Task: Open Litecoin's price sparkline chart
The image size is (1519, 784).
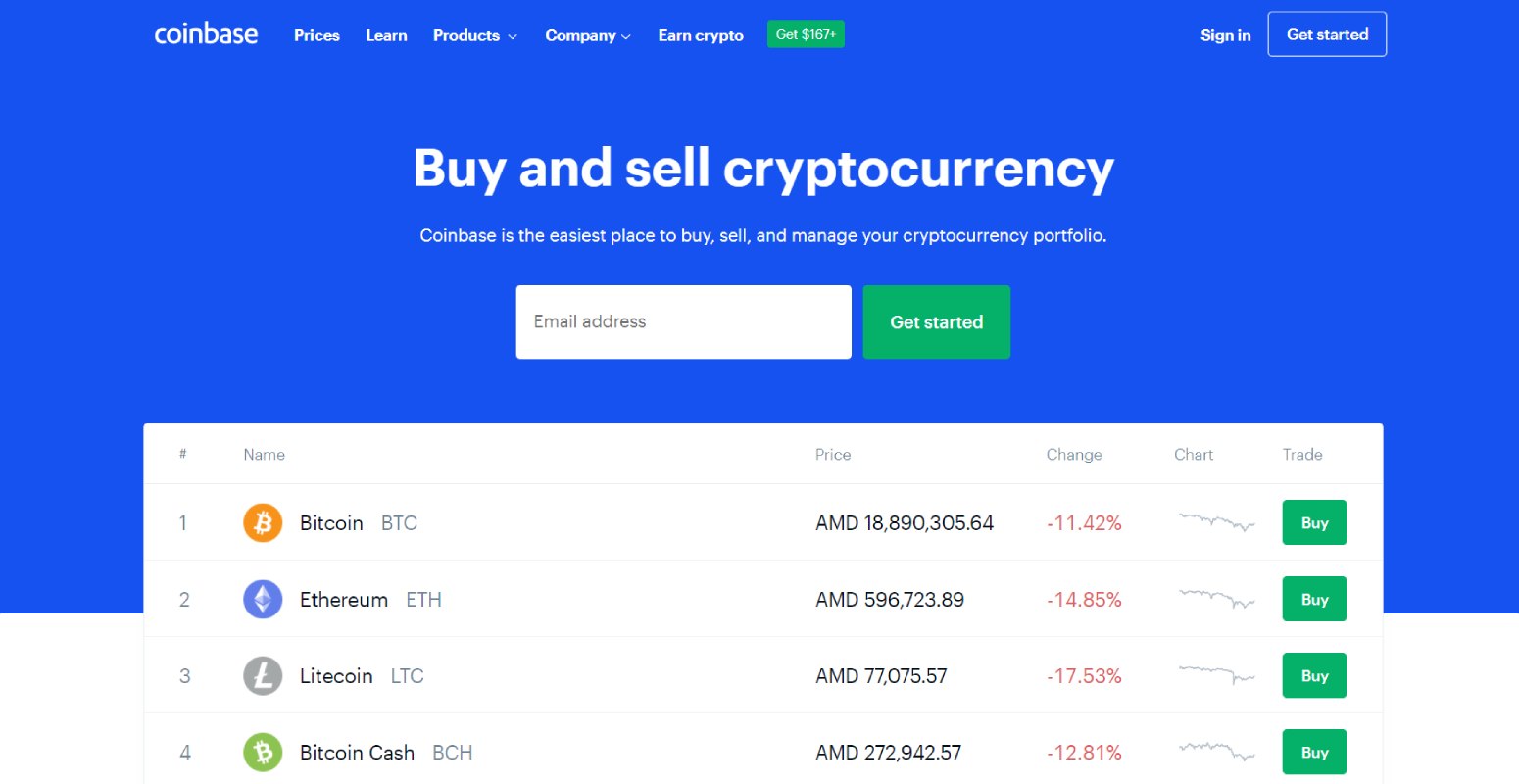Action: point(1215,675)
